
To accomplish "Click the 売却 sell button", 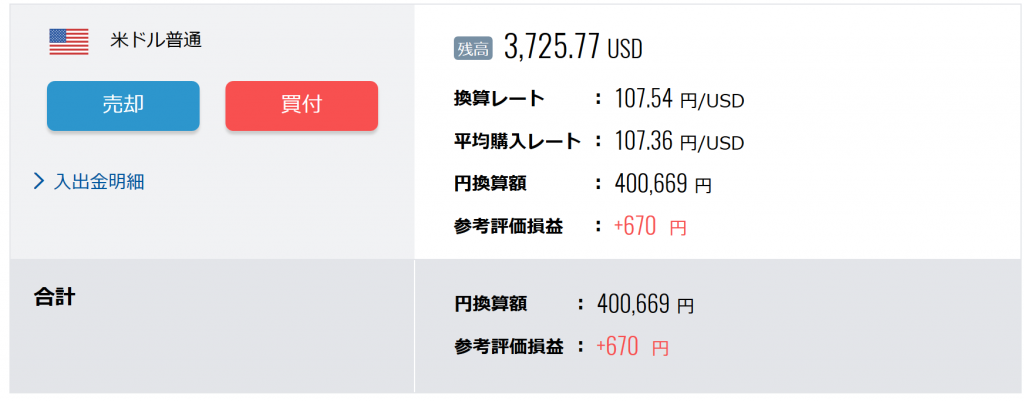I will point(123,106).
